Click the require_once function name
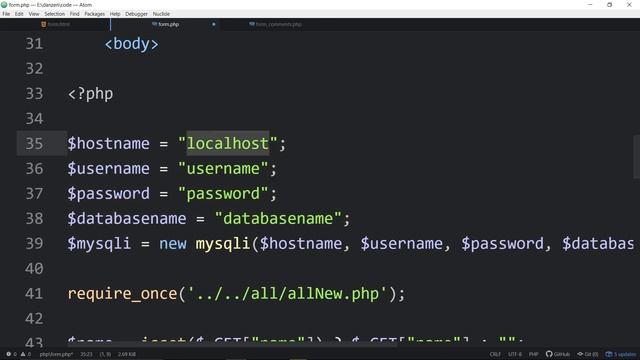640x360 pixels. [122, 294]
